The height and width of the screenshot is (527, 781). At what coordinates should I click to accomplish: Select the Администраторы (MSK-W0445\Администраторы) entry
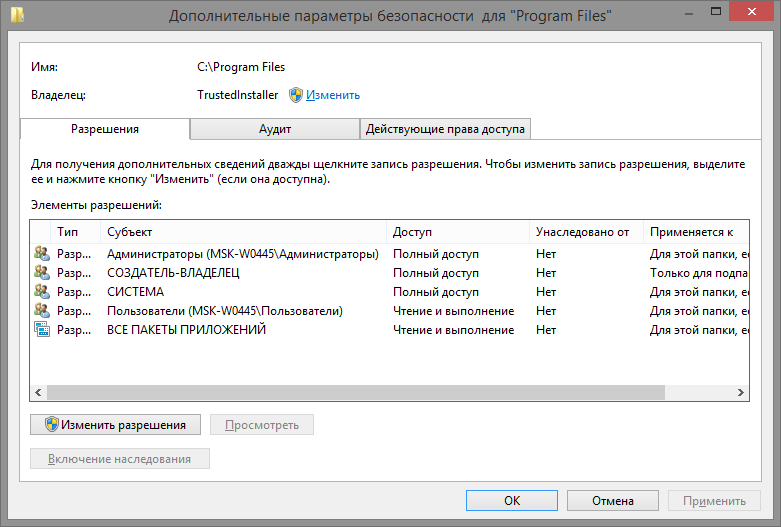[x=390, y=254]
